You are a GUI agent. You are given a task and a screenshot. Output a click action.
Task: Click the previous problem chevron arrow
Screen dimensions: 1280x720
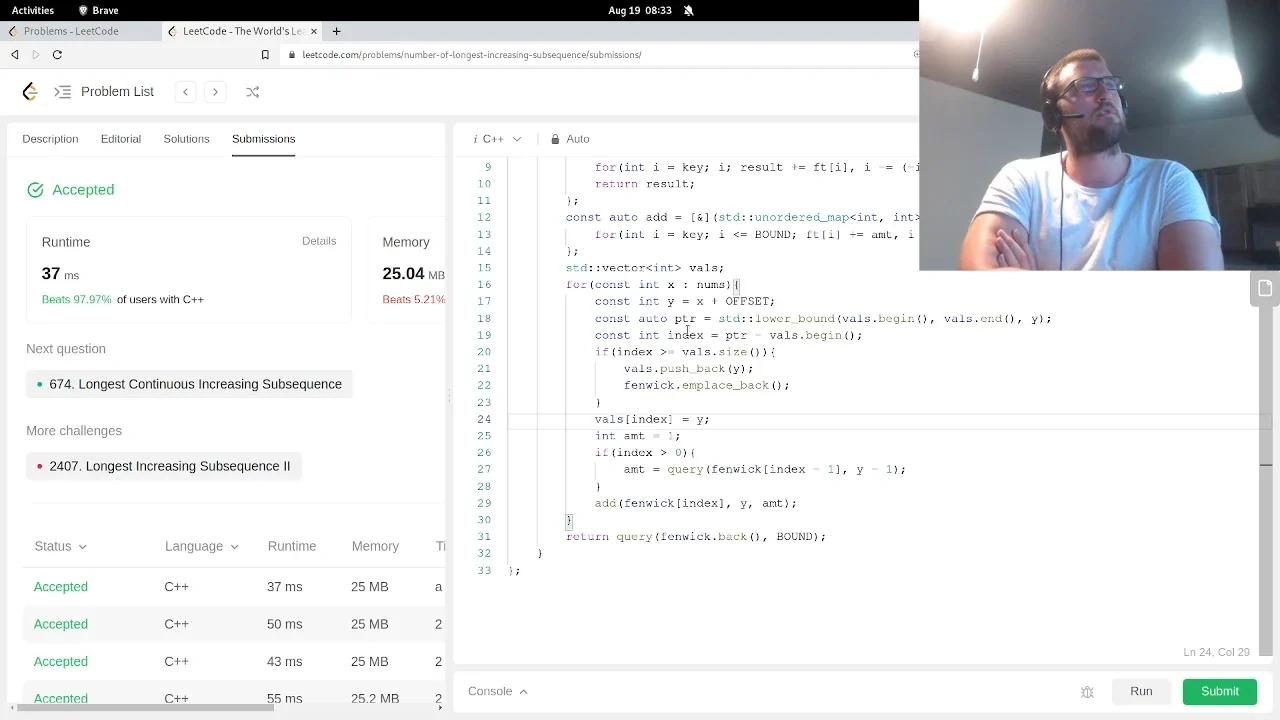(x=185, y=91)
